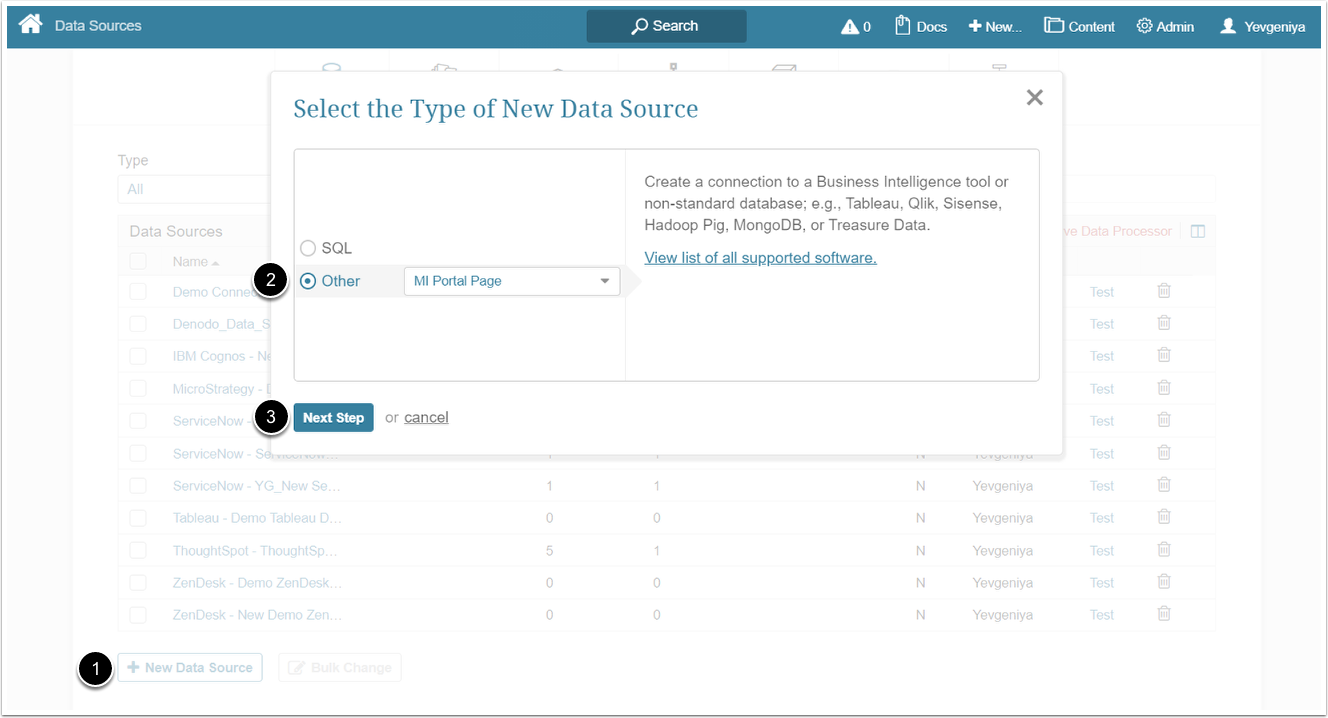Screen dimensions: 1328x718
Task: Open the Admin menu
Action: coord(1165,27)
